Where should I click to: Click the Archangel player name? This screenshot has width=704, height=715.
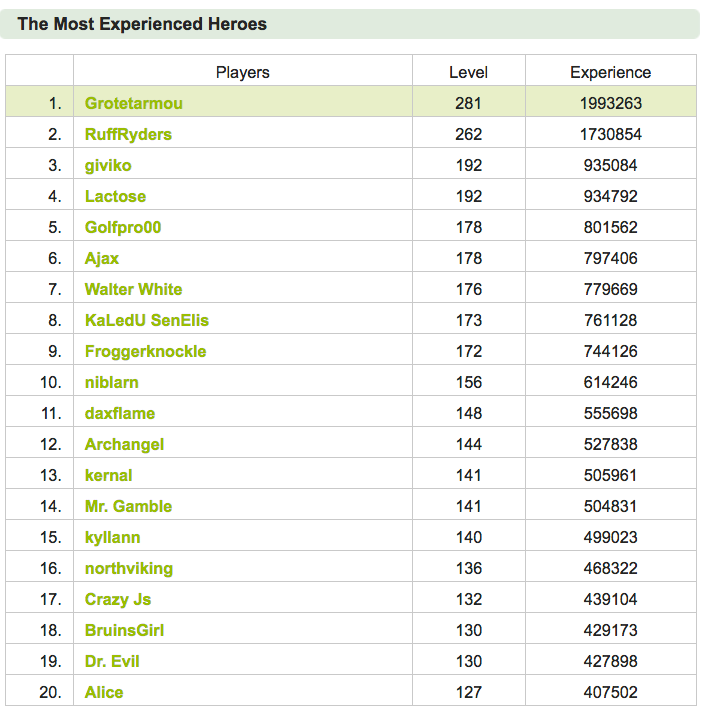pos(124,445)
